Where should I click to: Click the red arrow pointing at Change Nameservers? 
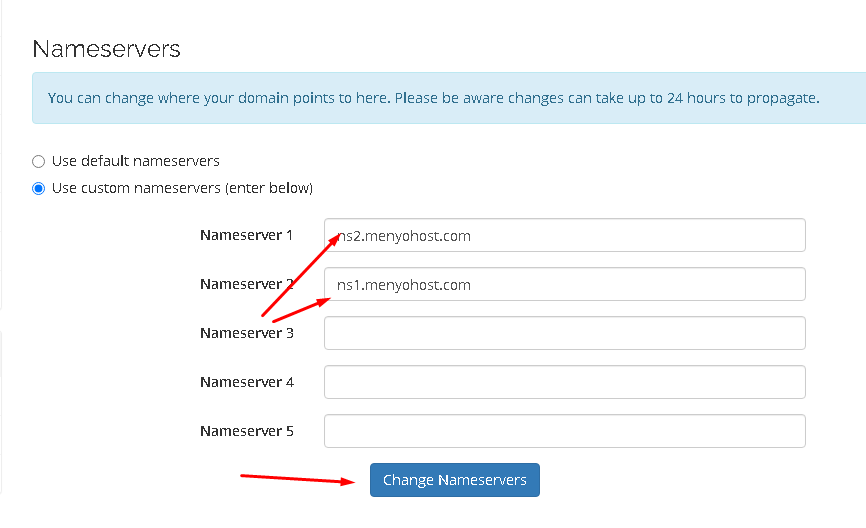[x=298, y=478]
